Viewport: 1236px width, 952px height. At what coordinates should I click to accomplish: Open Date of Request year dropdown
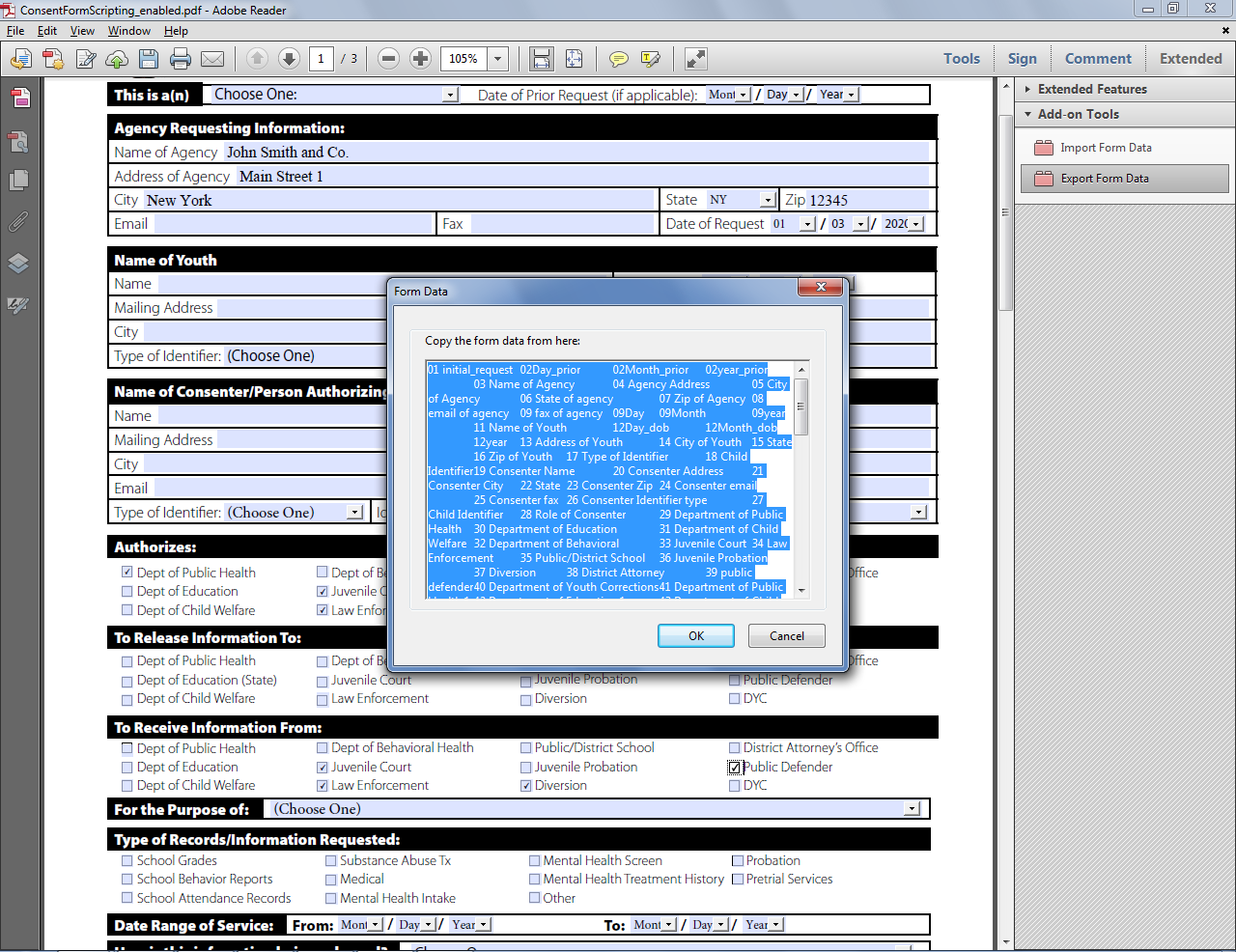[x=916, y=224]
